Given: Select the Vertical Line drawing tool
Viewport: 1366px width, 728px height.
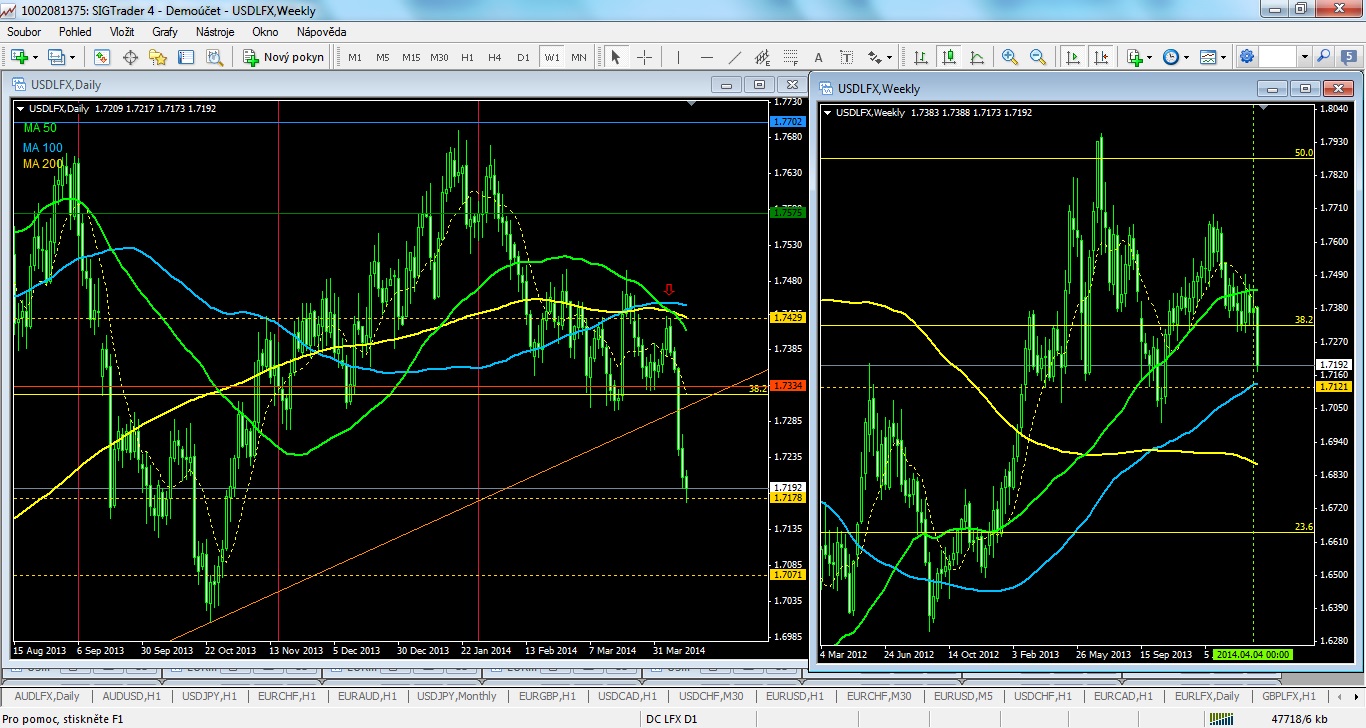Looking at the screenshot, I should click(x=678, y=57).
